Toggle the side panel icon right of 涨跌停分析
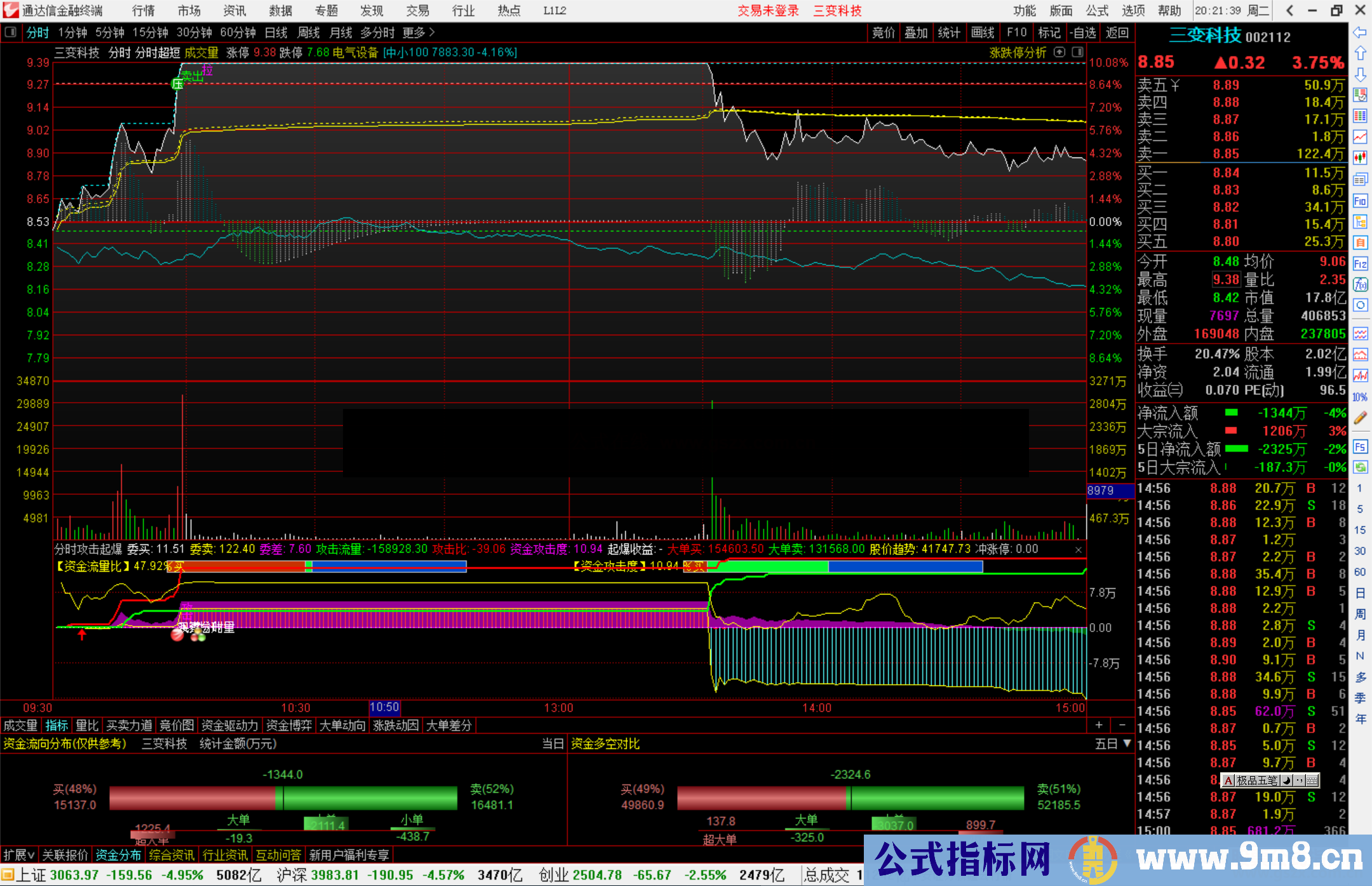The image size is (1372, 886). pos(1078,52)
